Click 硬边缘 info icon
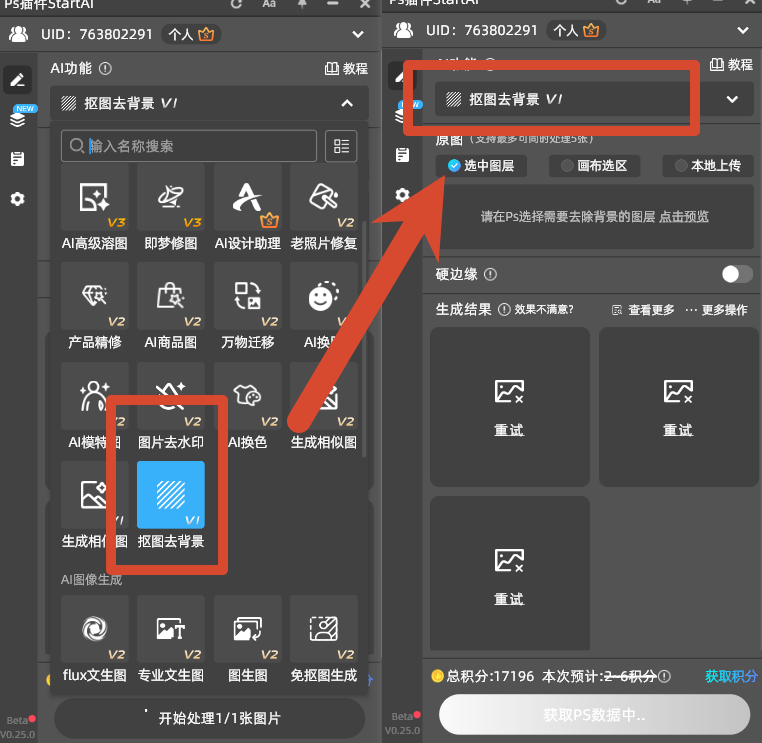Screen dimensions: 762x743 490,275
